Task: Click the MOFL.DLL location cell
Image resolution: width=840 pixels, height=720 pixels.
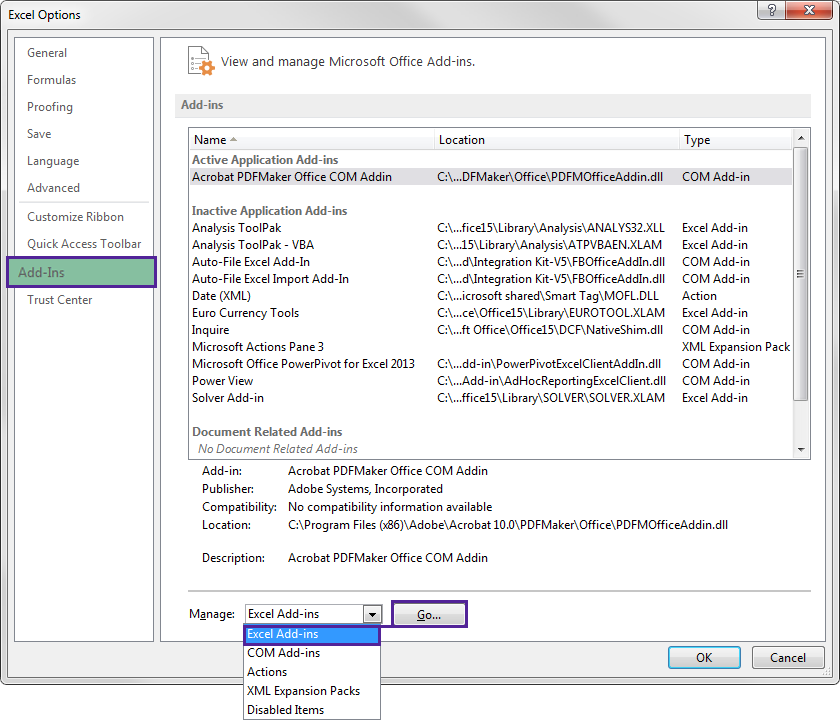Action: [x=548, y=296]
